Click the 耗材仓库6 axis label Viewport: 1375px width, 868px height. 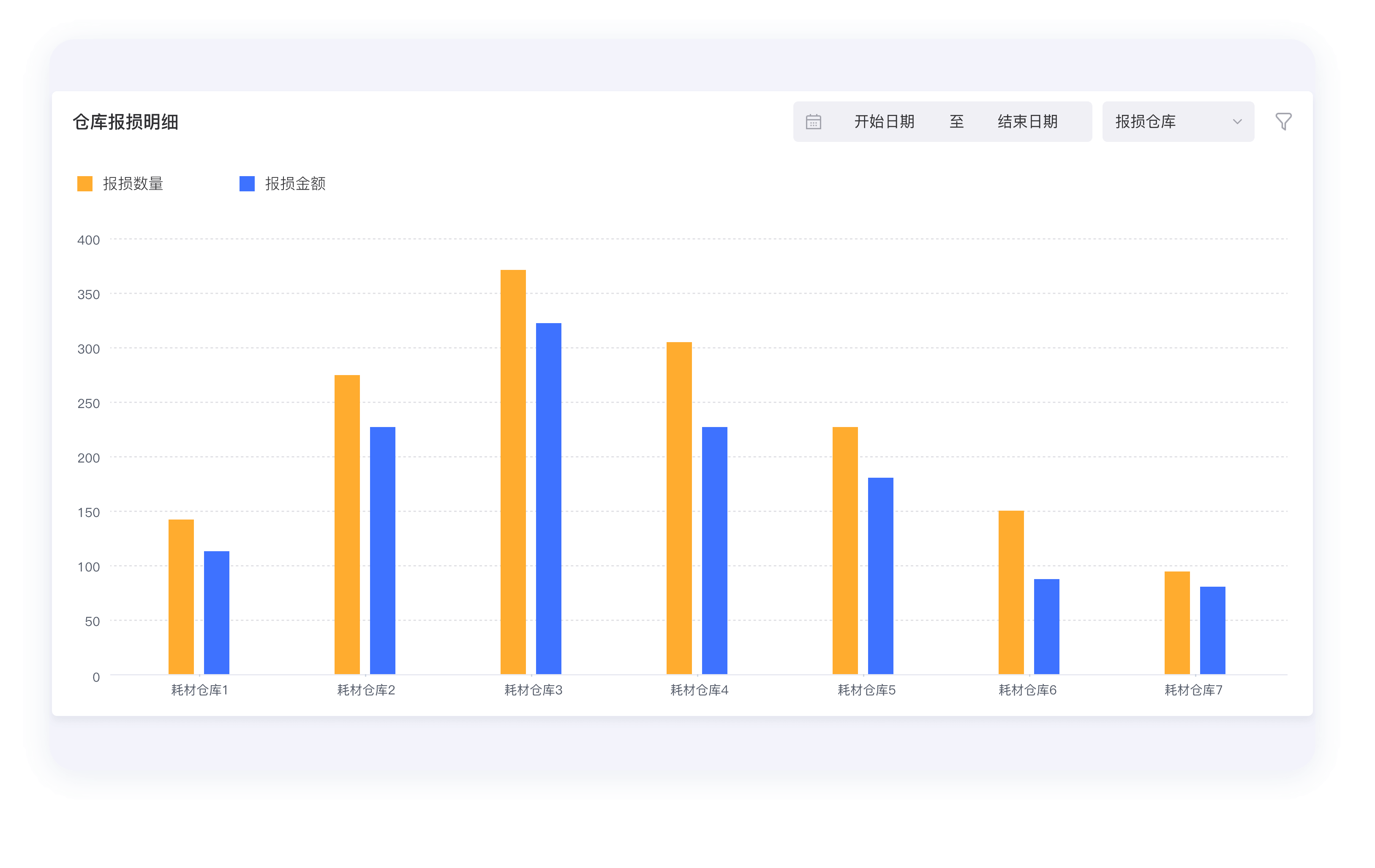[x=1027, y=690]
